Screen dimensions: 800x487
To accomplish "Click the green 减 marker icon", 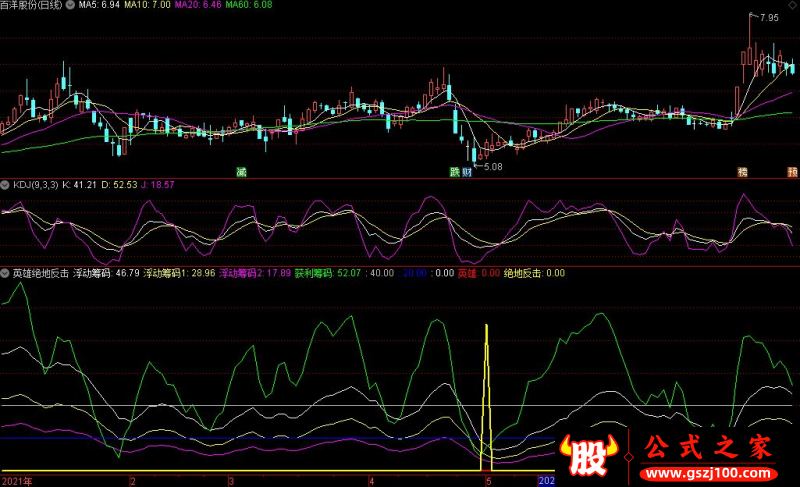I will point(241,172).
